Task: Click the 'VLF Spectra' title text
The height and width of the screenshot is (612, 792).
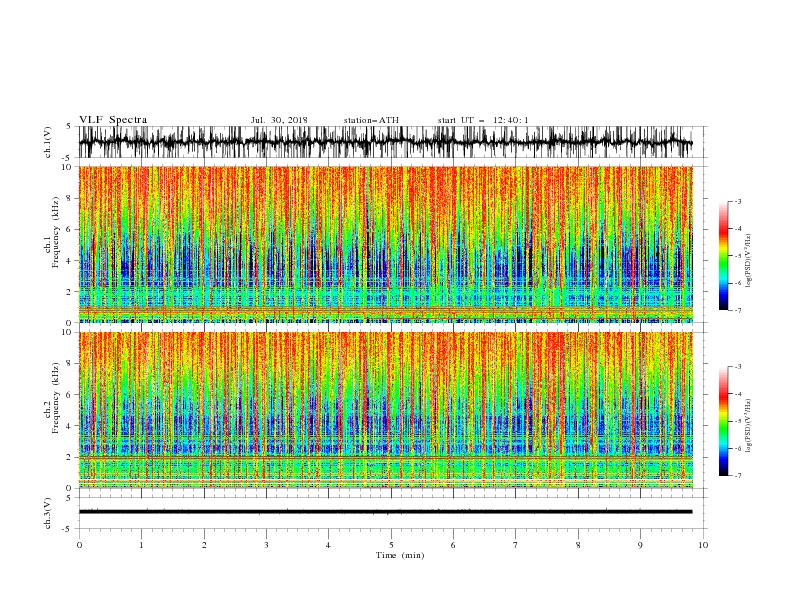Action: coord(113,120)
